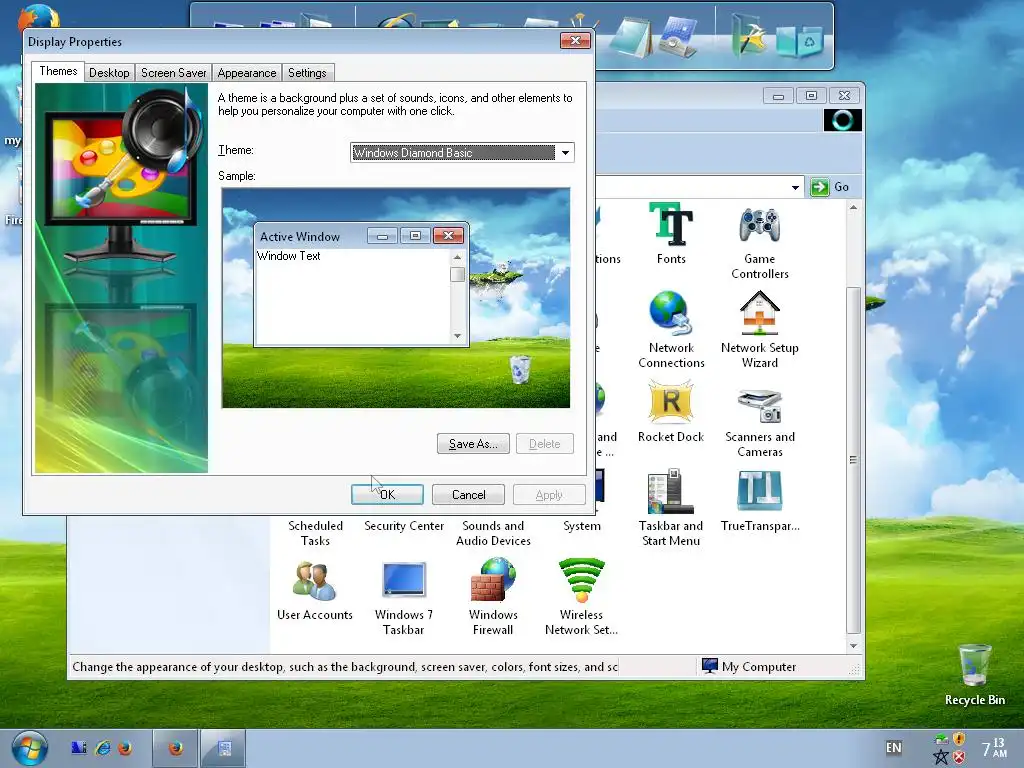
Task: Click the 'Security Center' label
Action: click(404, 526)
